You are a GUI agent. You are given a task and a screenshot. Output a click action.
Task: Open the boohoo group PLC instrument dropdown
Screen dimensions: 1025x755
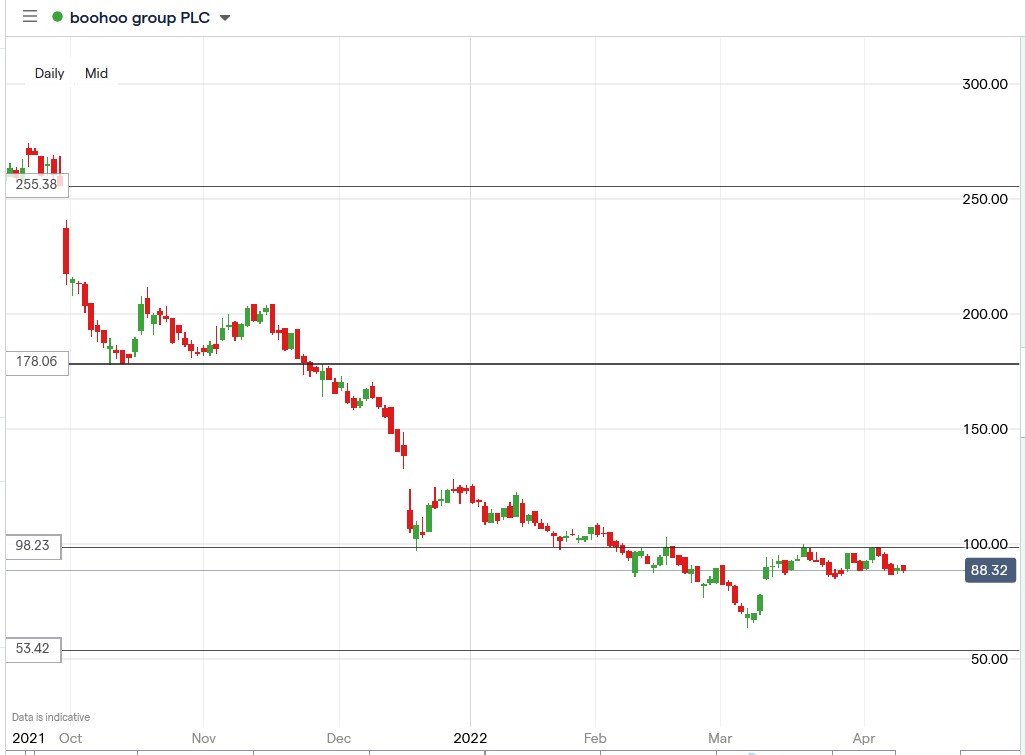pyautogui.click(x=225, y=17)
